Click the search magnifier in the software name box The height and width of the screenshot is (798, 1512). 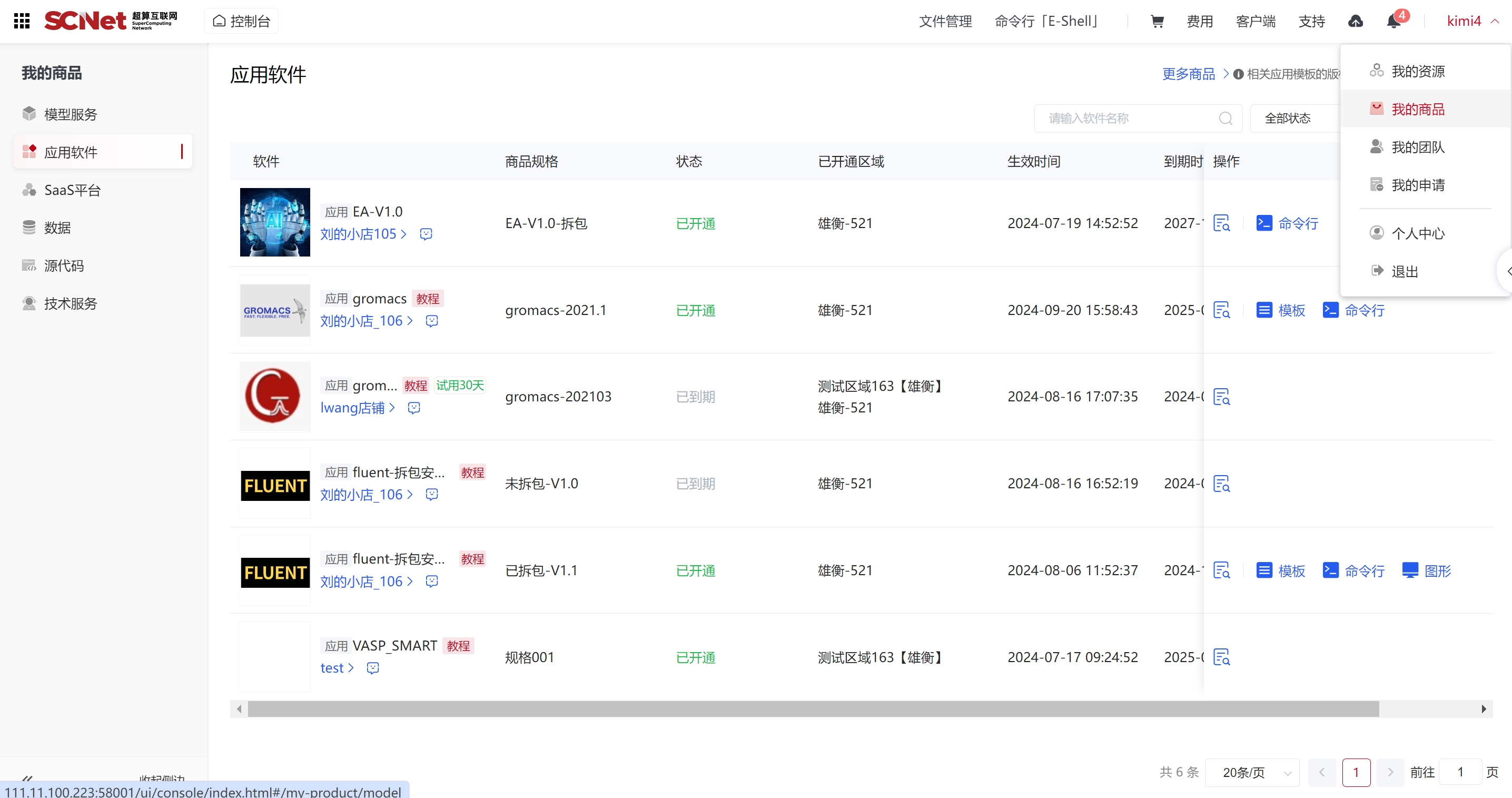point(1226,119)
